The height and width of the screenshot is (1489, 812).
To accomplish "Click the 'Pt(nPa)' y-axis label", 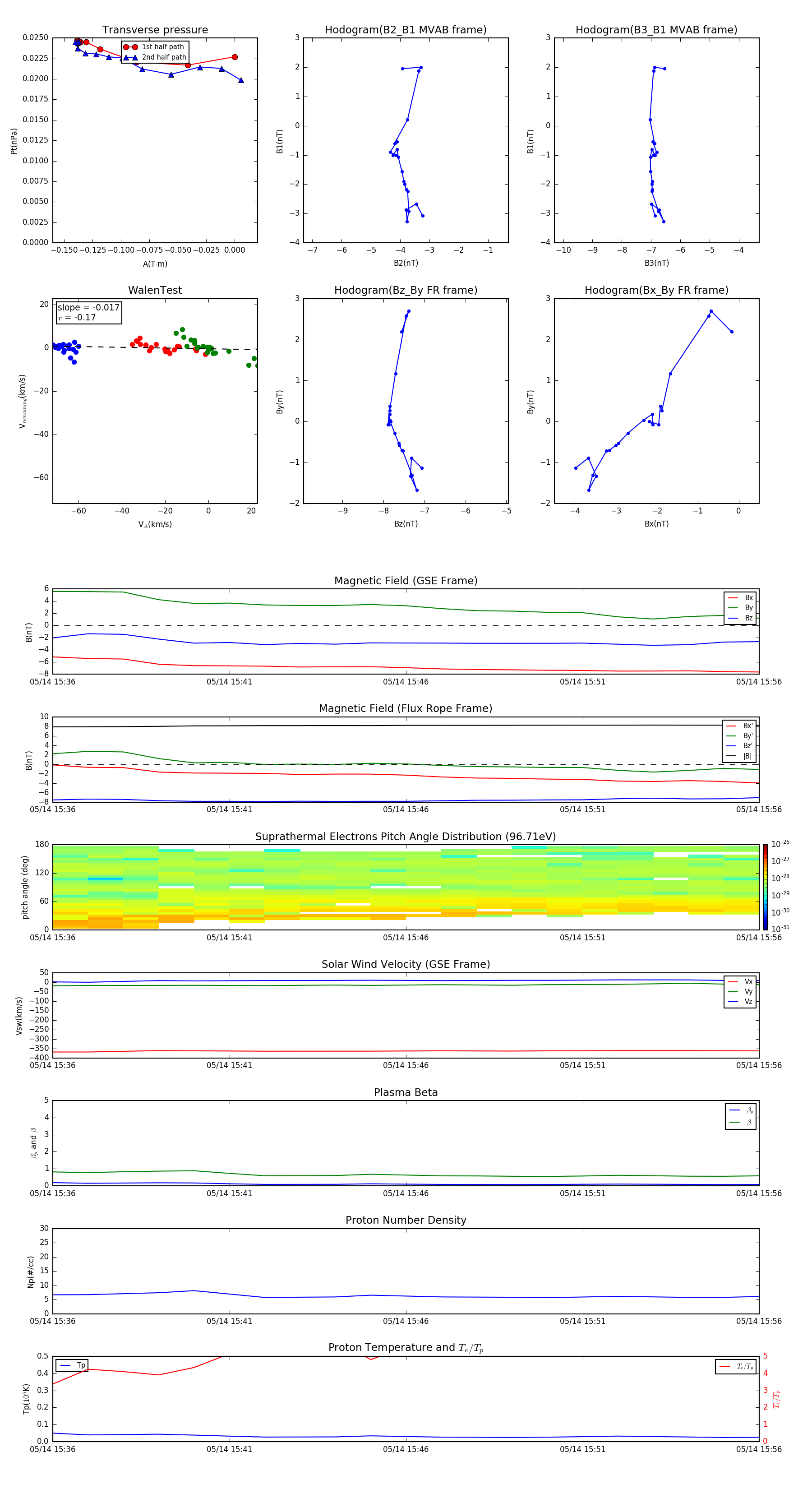I will pyautogui.click(x=14, y=141).
